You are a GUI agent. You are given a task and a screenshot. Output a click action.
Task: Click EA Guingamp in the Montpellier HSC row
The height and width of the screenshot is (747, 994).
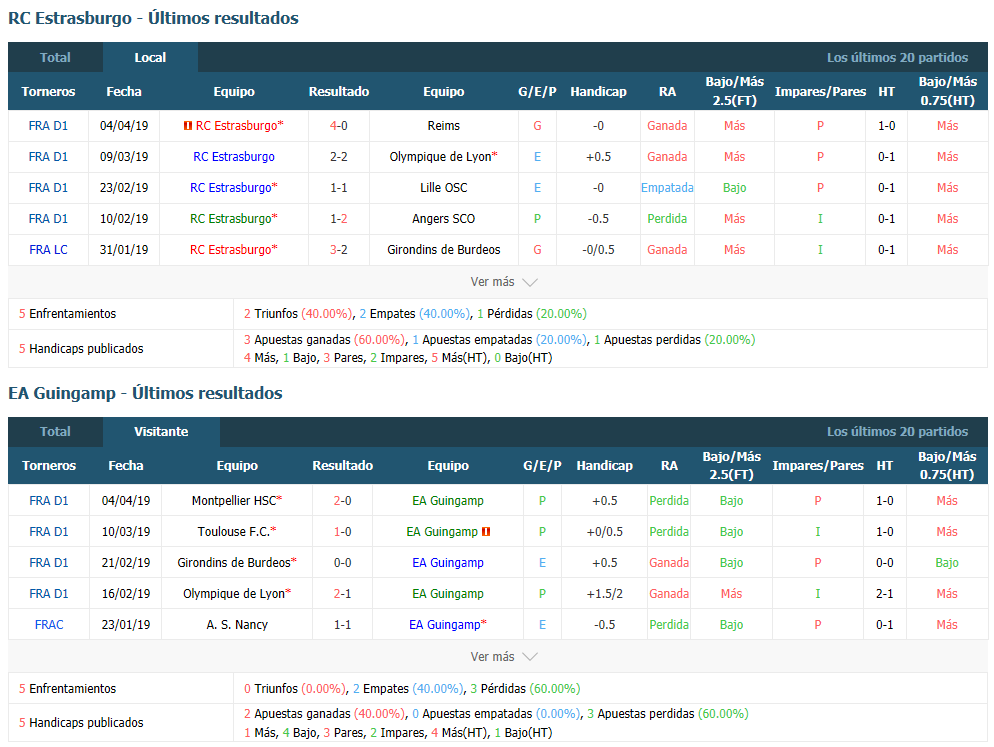tap(448, 501)
